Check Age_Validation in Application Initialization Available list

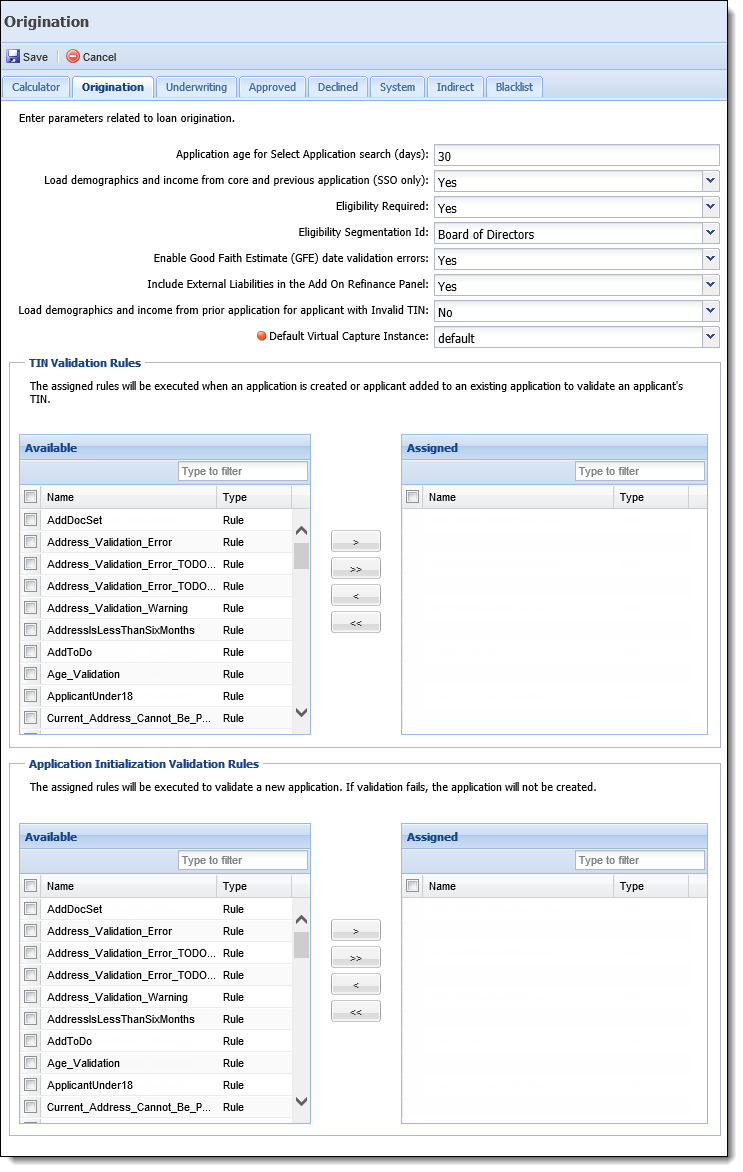tap(31, 1063)
